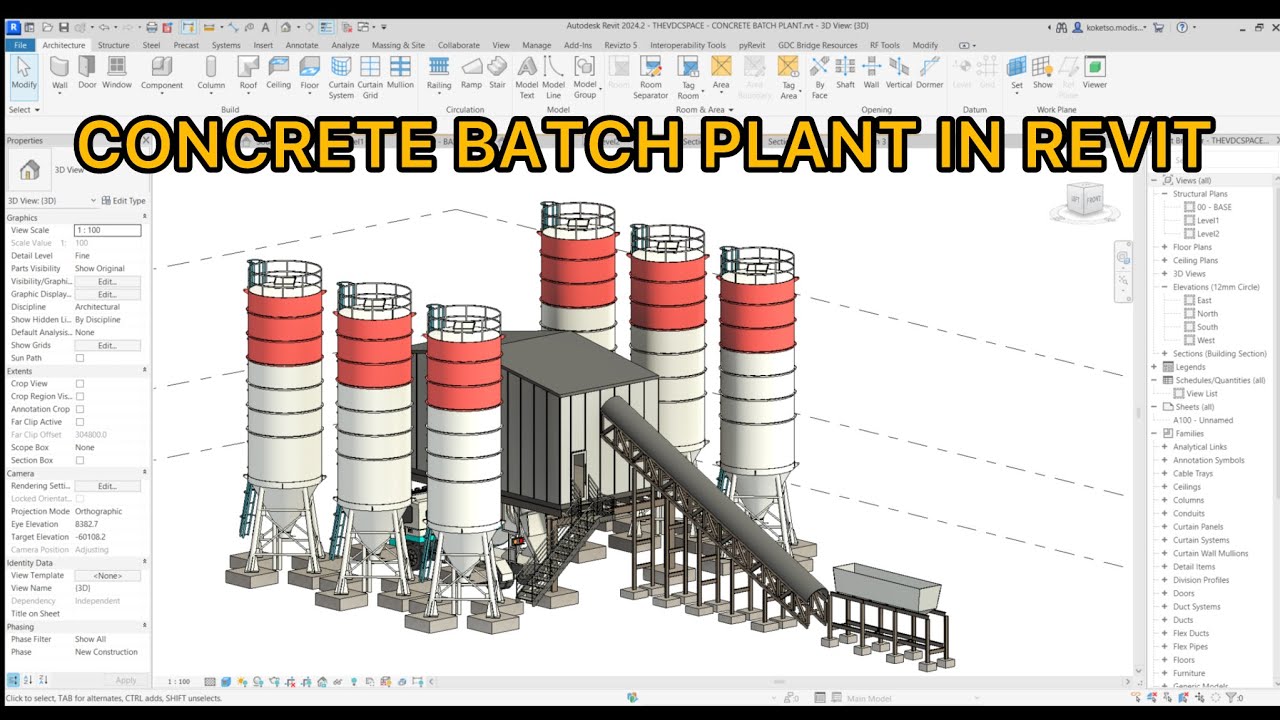Viewport: 1280px width, 720px height.
Task: Expand the Legends tree node
Action: [x=1155, y=367]
